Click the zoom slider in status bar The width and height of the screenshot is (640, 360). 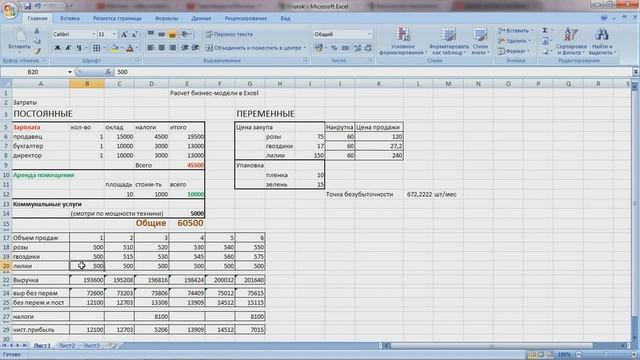tap(606, 355)
